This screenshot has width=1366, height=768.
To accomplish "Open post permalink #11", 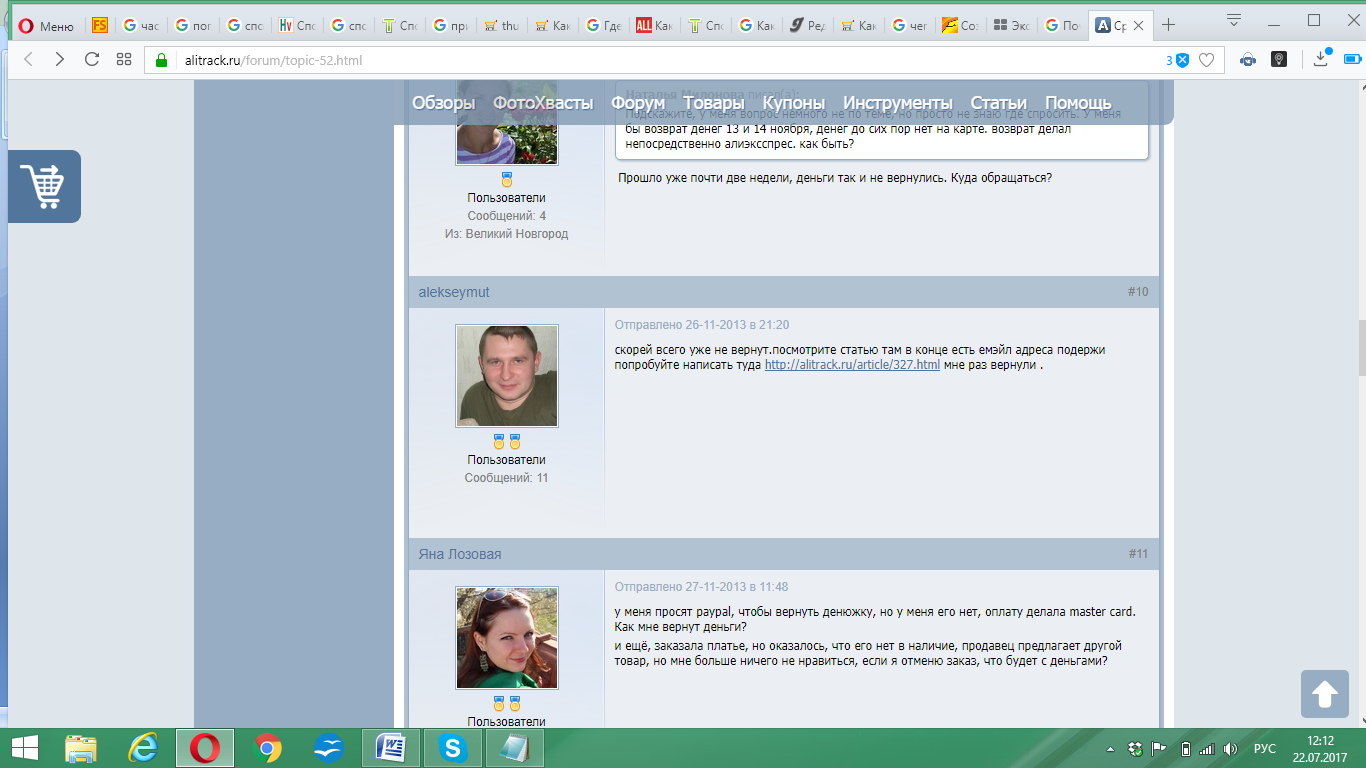I will [x=1138, y=554].
